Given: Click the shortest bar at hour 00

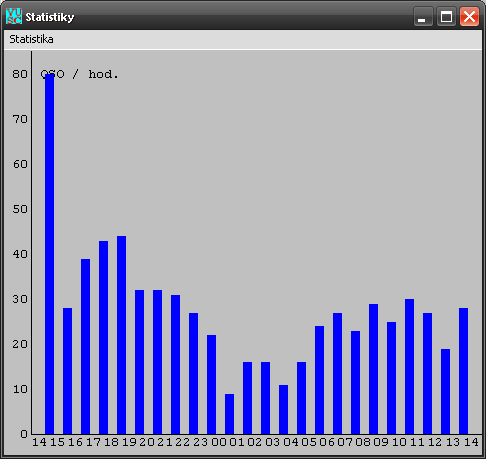Looking at the screenshot, I should tap(229, 414).
